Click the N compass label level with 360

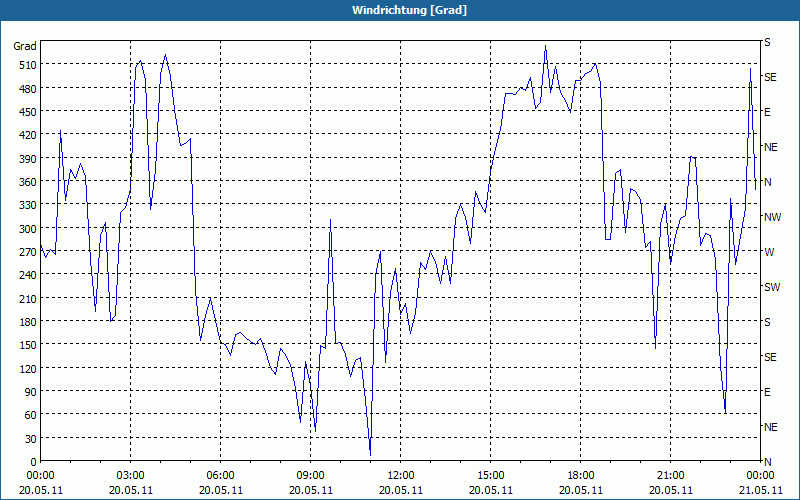pyautogui.click(x=768, y=182)
